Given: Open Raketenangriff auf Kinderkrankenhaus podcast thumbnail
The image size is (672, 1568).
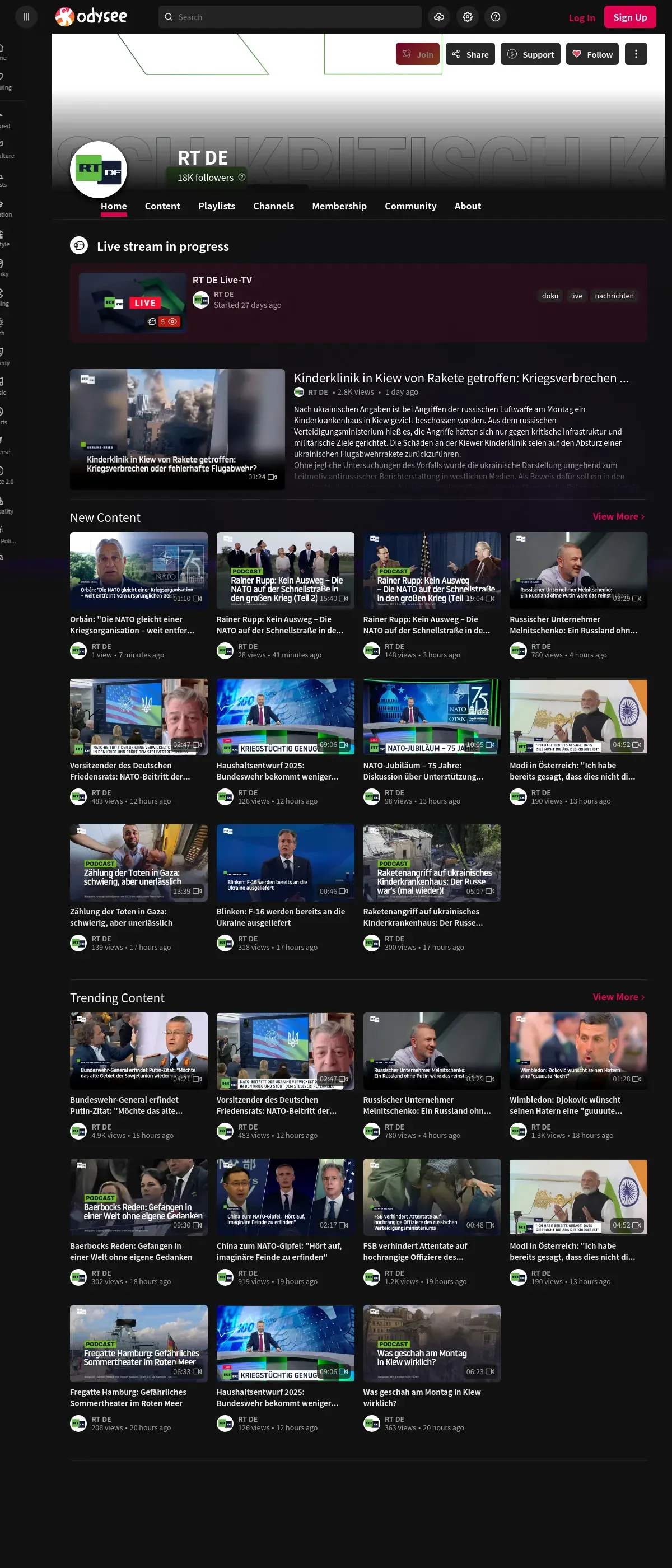Looking at the screenshot, I should point(432,862).
